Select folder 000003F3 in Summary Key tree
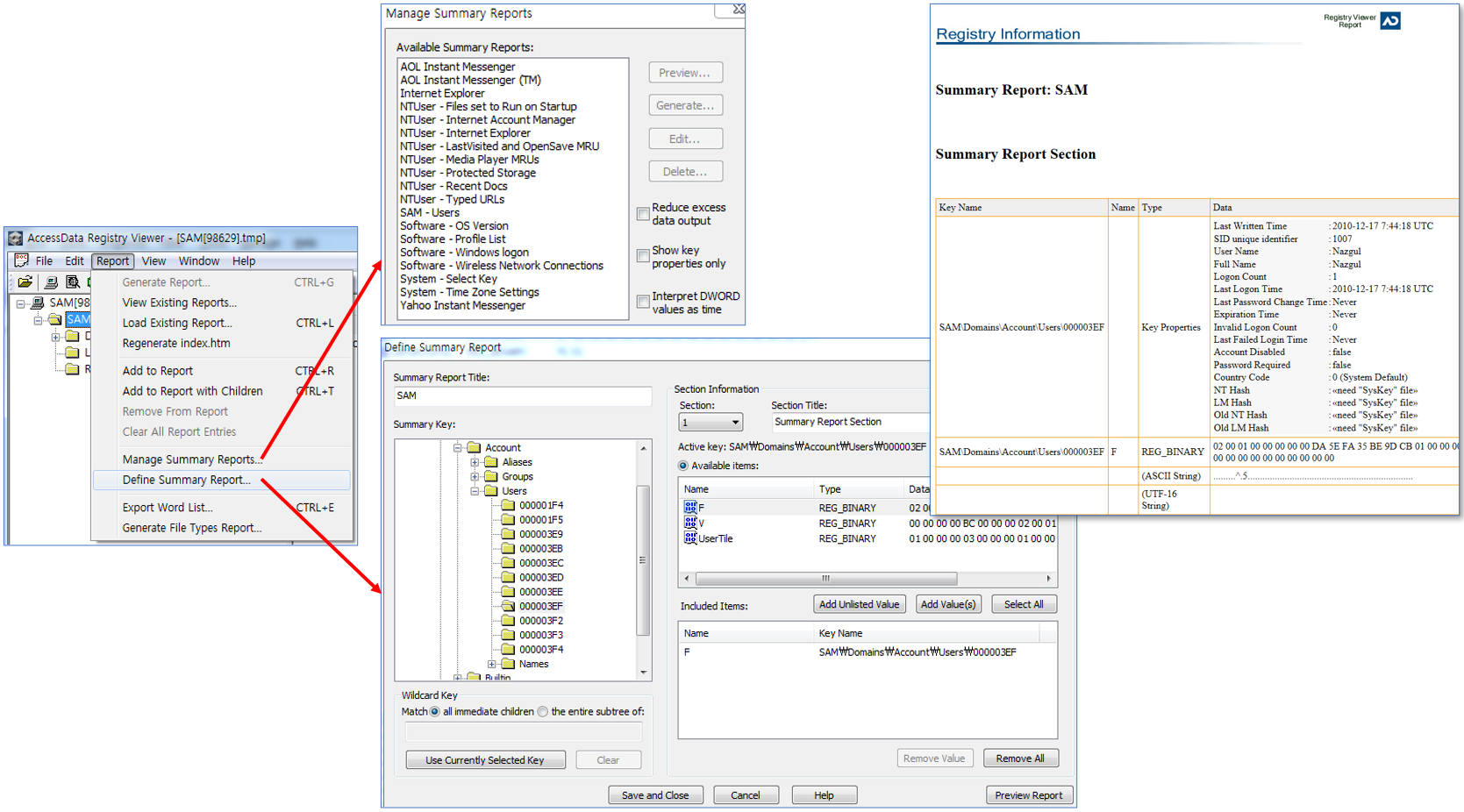Screen dimensions: 1464x812 click(x=532, y=635)
